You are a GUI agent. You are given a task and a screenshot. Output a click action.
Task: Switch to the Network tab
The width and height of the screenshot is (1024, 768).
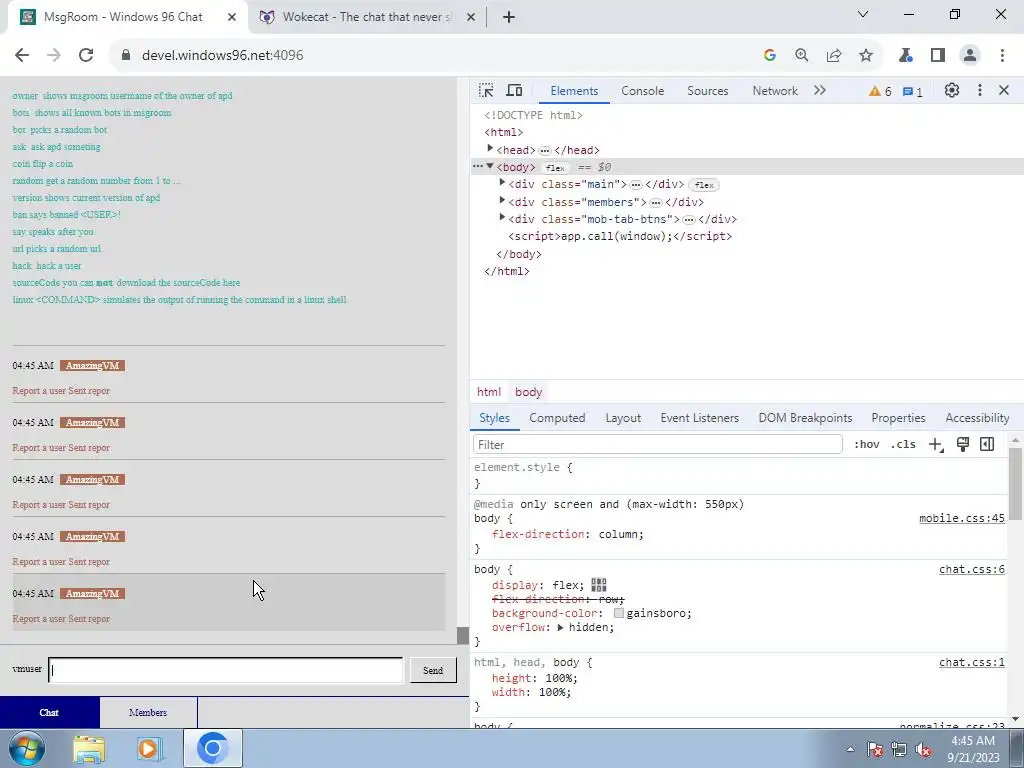click(x=775, y=91)
